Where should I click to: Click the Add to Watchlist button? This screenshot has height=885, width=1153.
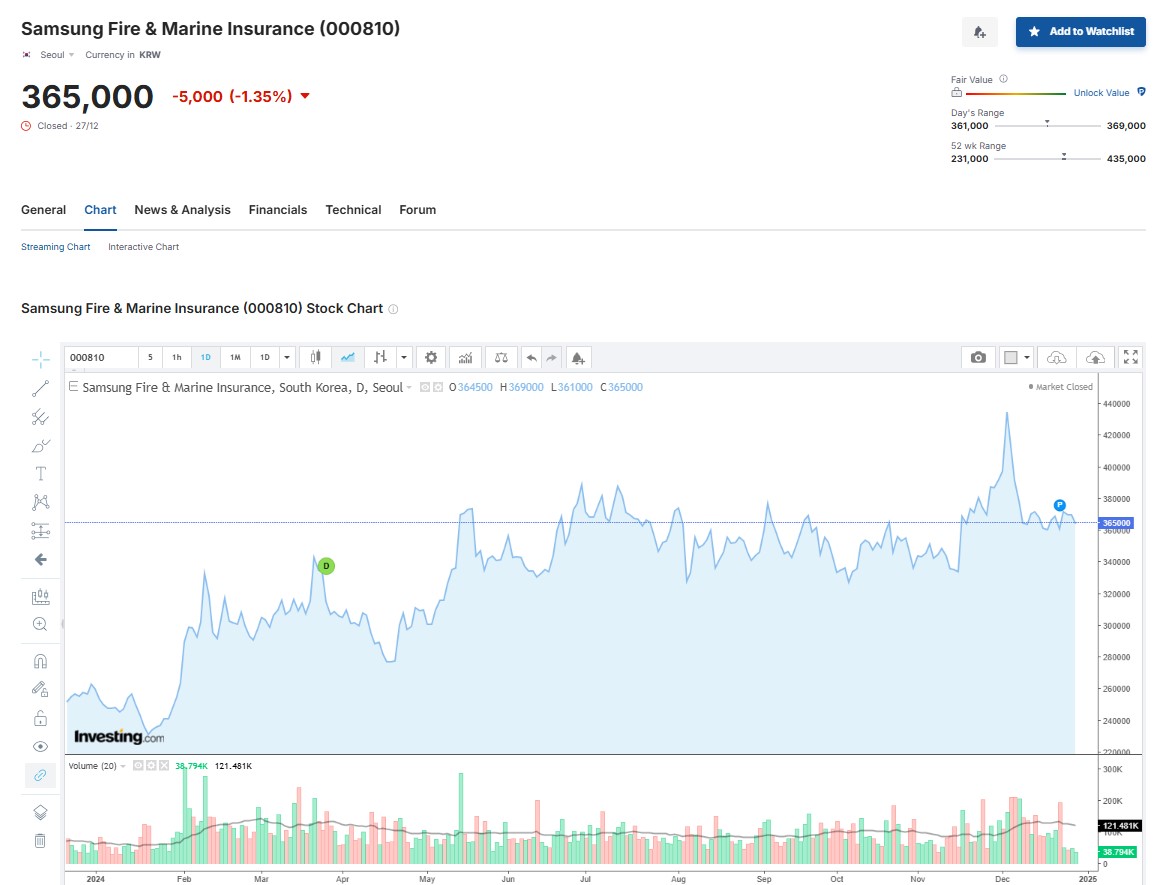(x=1081, y=32)
